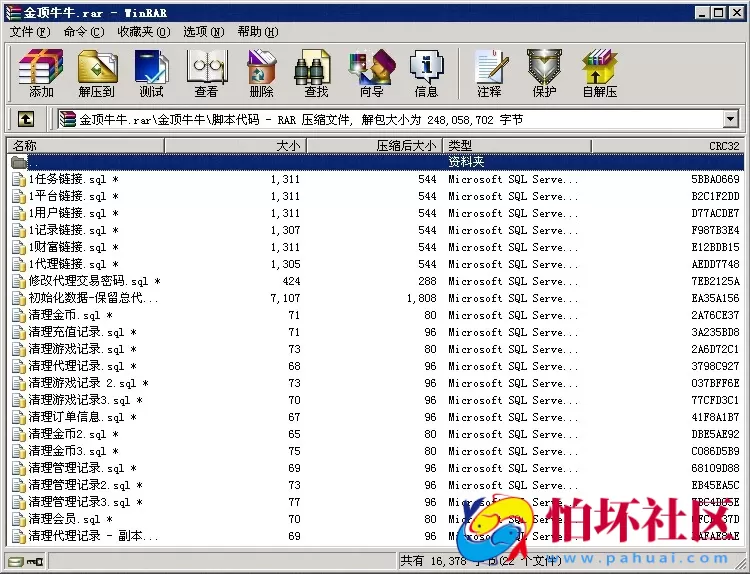
Task: Click archive icon in the address bar
Action: (x=67, y=119)
